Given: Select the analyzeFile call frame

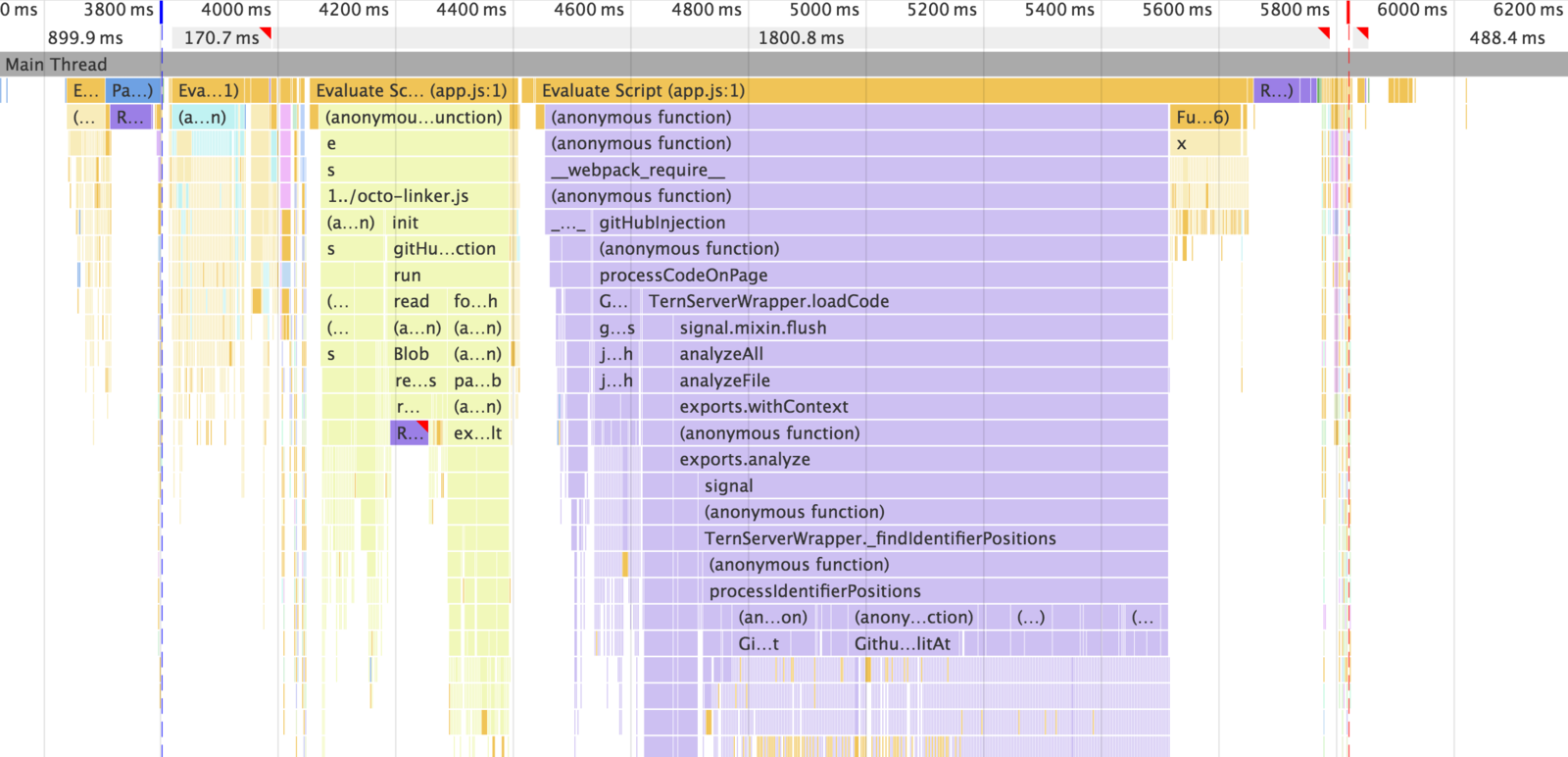Looking at the screenshot, I should pyautogui.click(x=920, y=380).
